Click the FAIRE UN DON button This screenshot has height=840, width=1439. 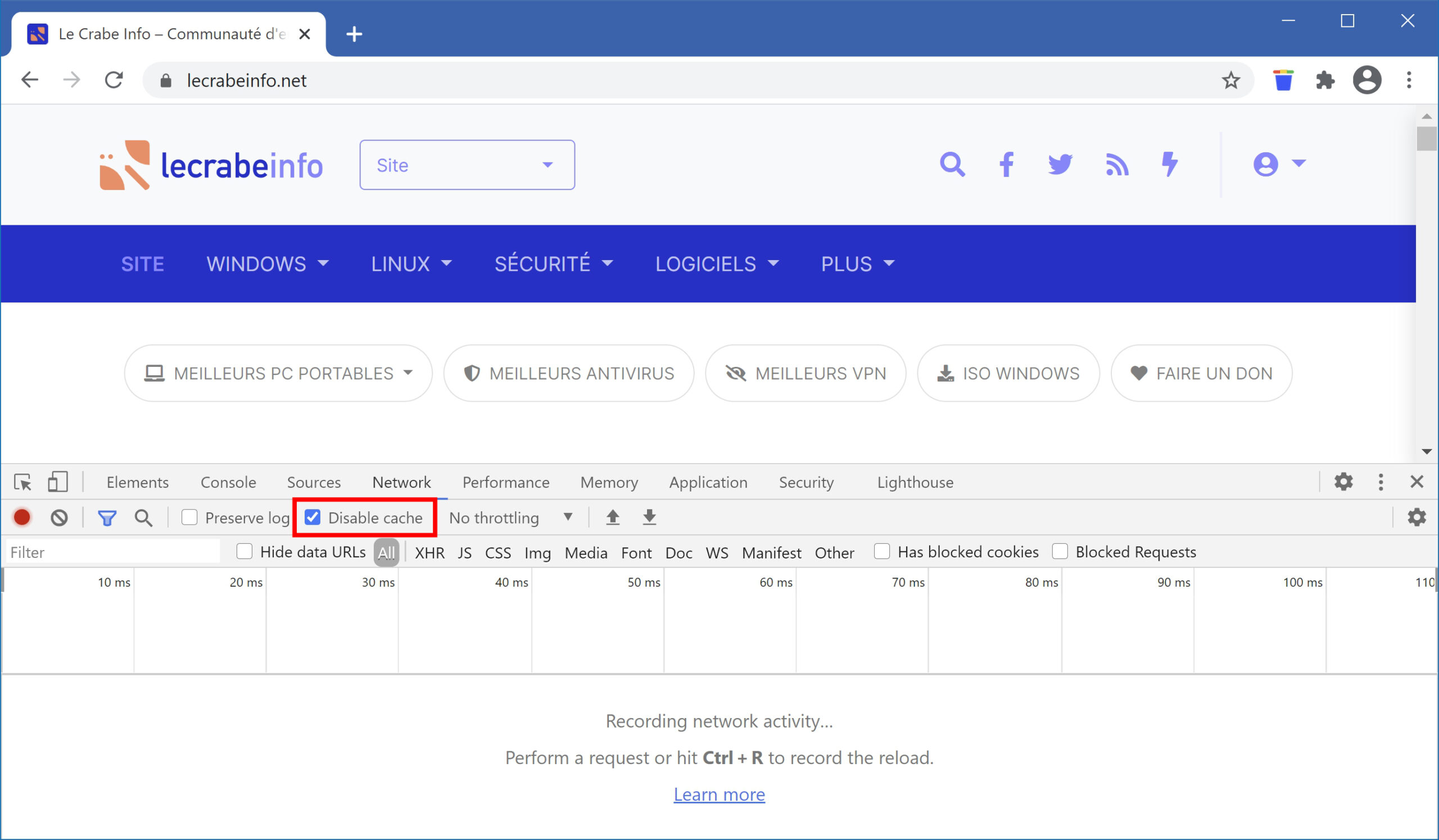click(1201, 373)
